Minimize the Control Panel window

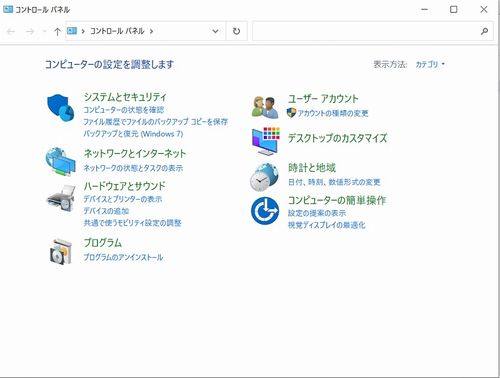[424, 9]
